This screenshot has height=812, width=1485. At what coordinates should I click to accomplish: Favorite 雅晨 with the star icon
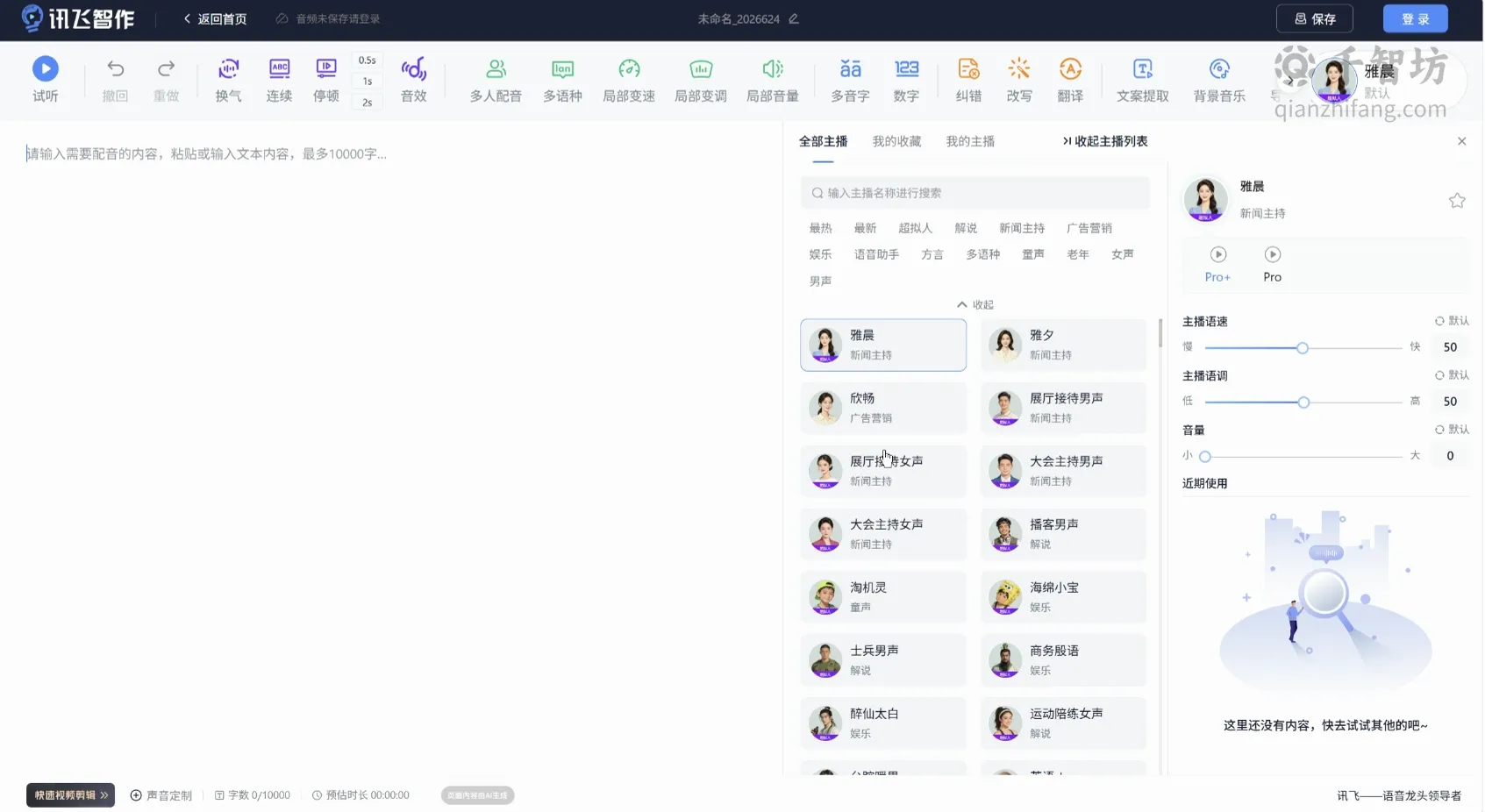[x=1457, y=201]
